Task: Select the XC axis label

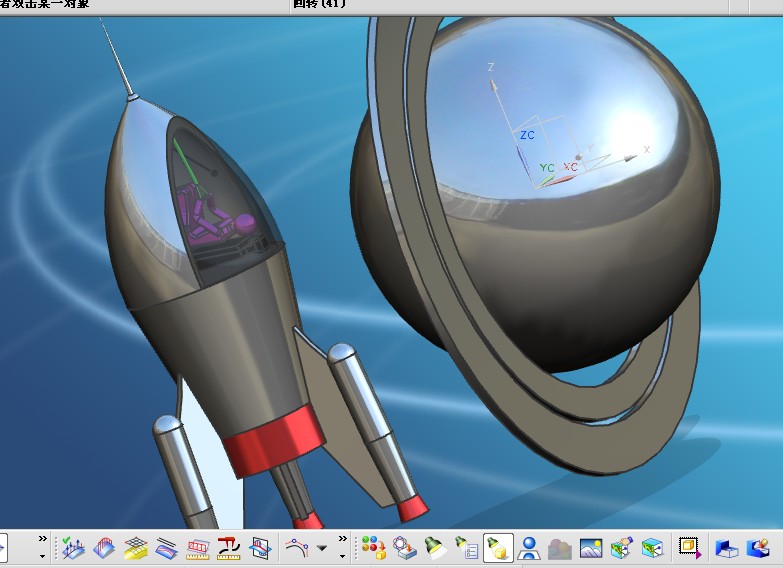Action: coord(571,167)
